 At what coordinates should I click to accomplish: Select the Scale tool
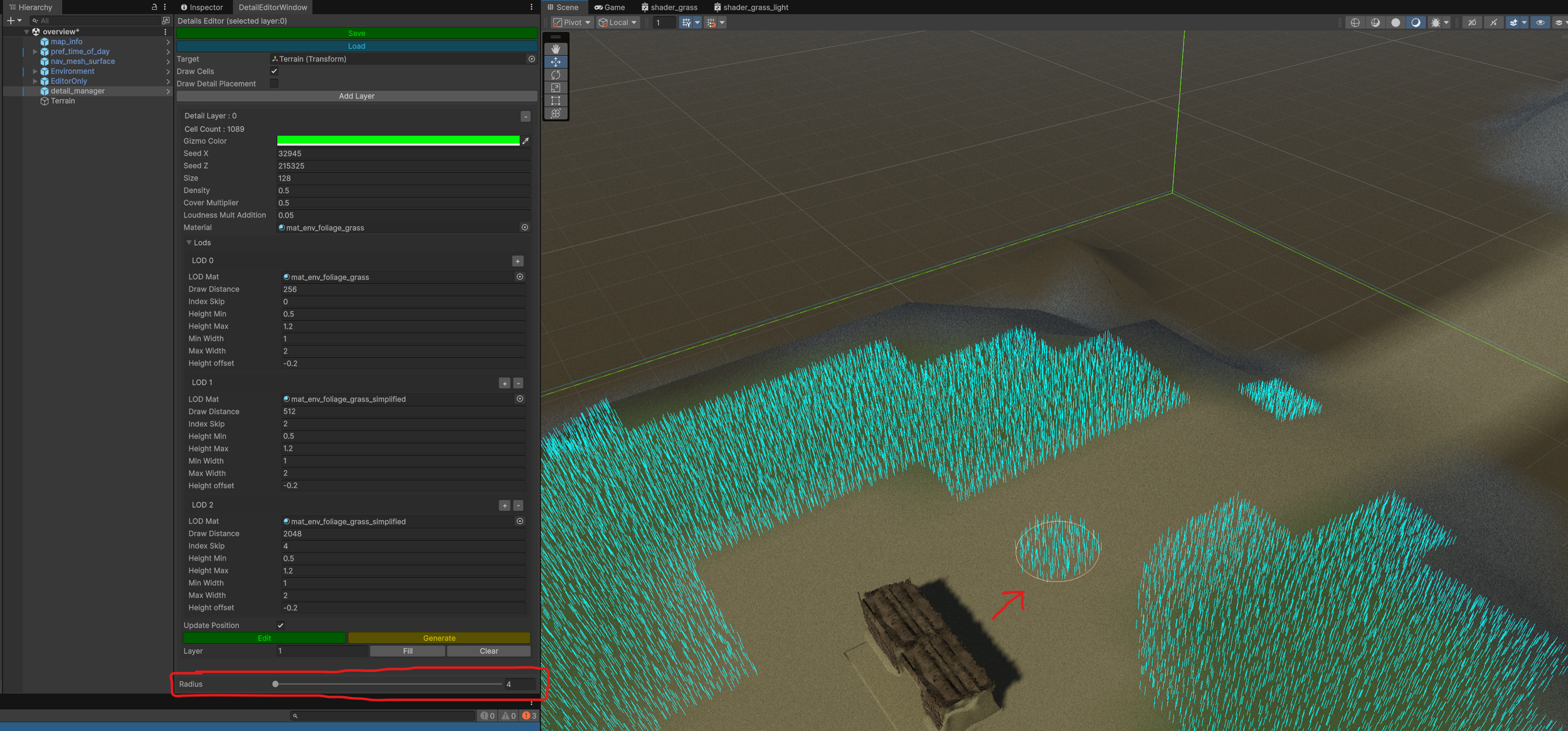click(x=556, y=88)
